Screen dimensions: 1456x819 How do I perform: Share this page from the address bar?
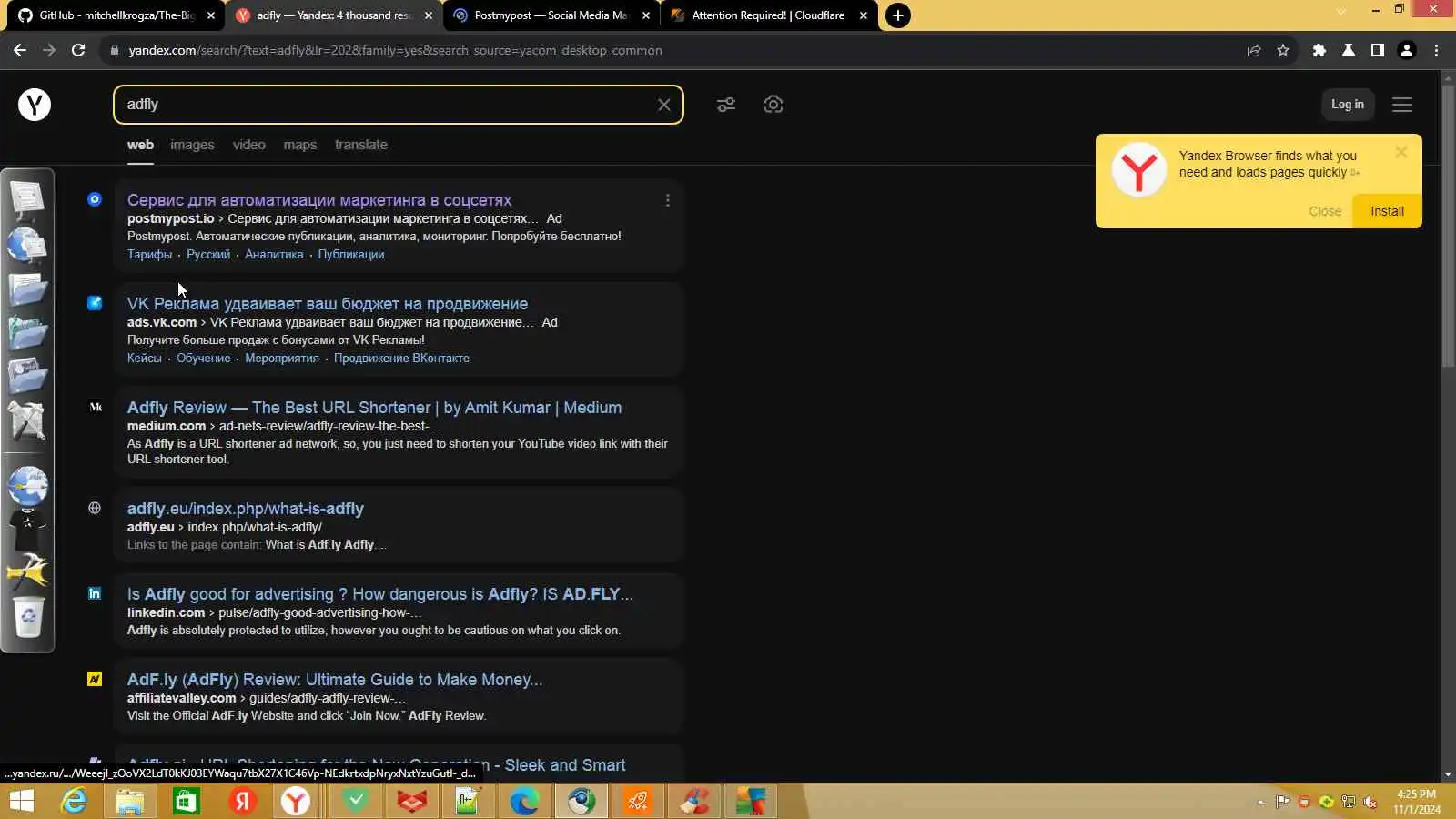click(x=1254, y=50)
